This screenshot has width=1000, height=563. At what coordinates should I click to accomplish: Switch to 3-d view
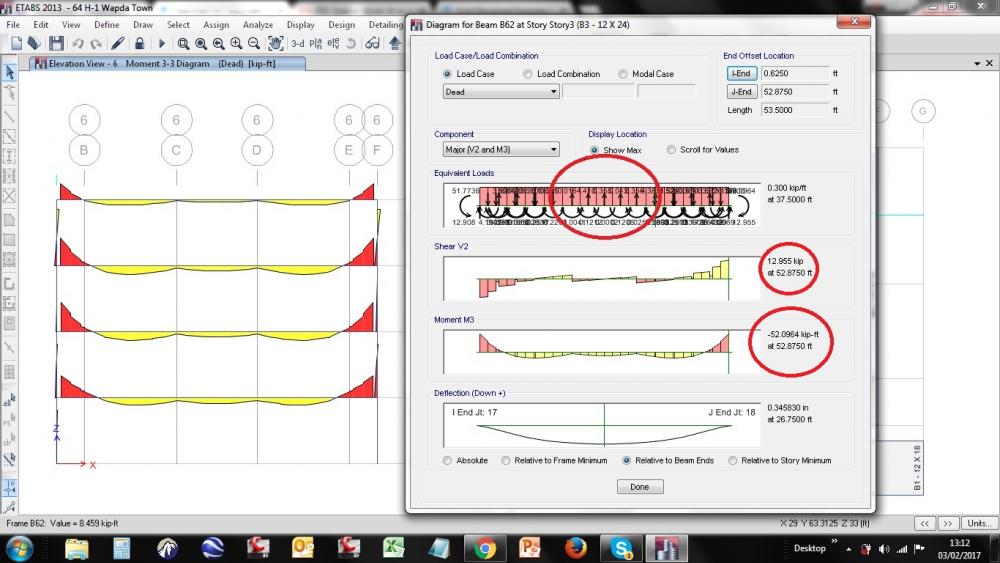coord(298,43)
